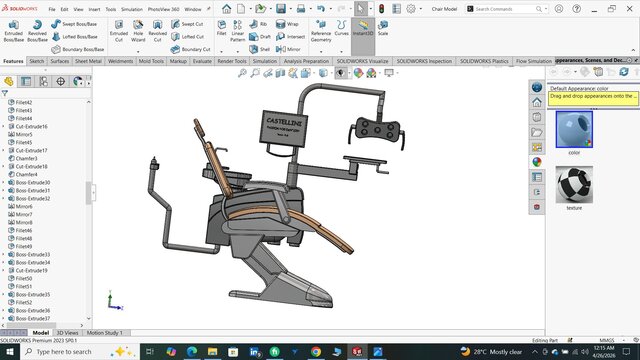Viewport: 640px width, 360px height.
Task: Expand the Boss-Extrude33 feature
Action: pyautogui.click(x=3, y=254)
